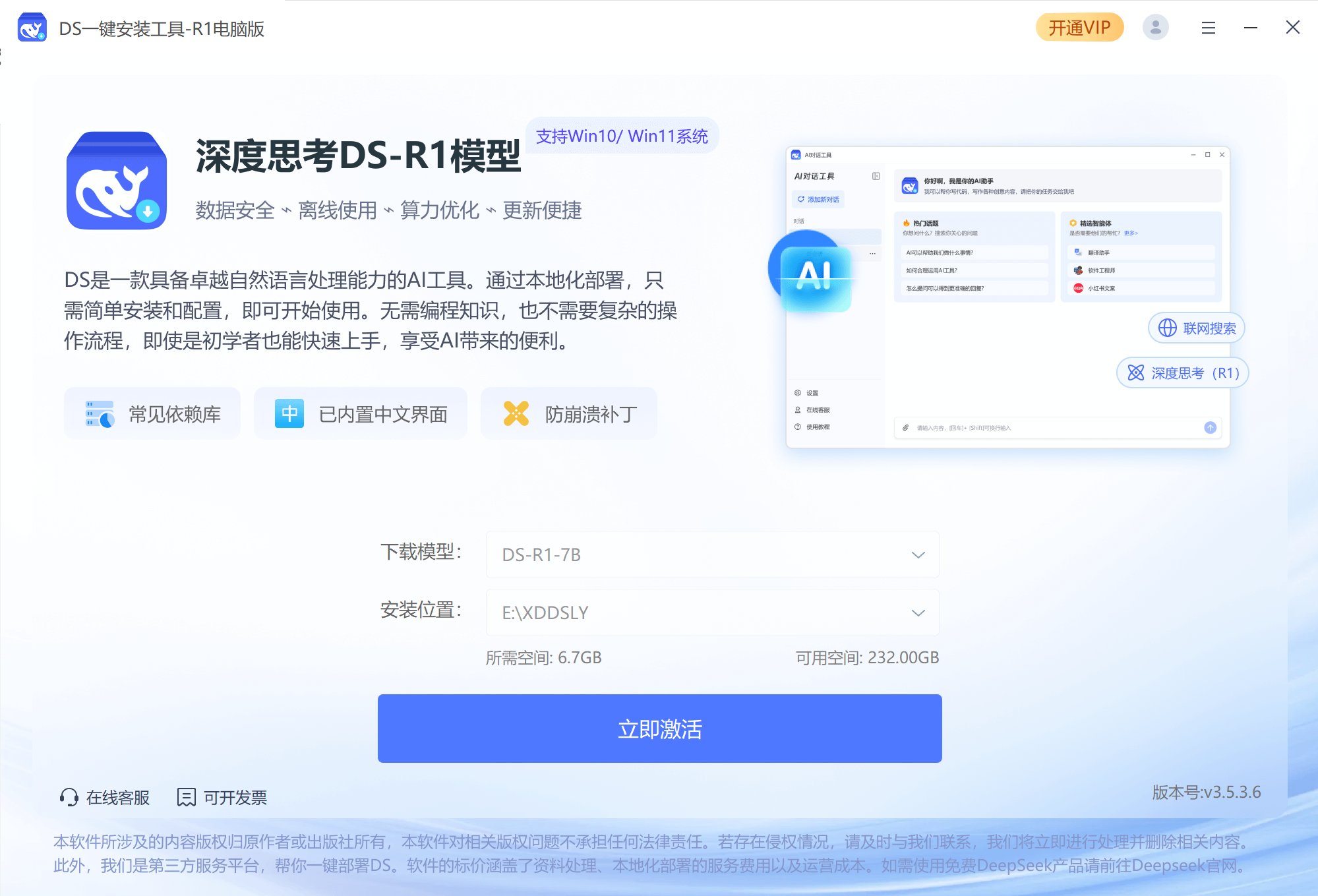Click the large whale download logo
Image resolution: width=1318 pixels, height=896 pixels.
[x=117, y=180]
